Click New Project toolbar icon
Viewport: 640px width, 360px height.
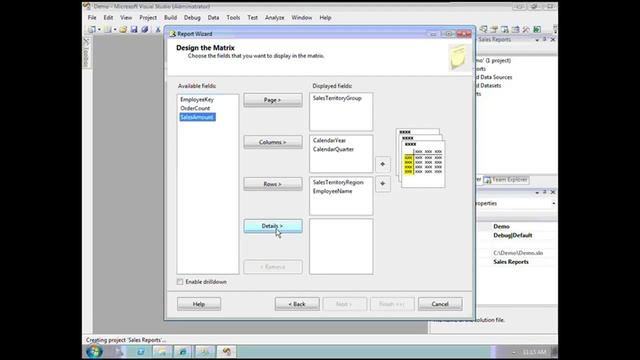92,29
